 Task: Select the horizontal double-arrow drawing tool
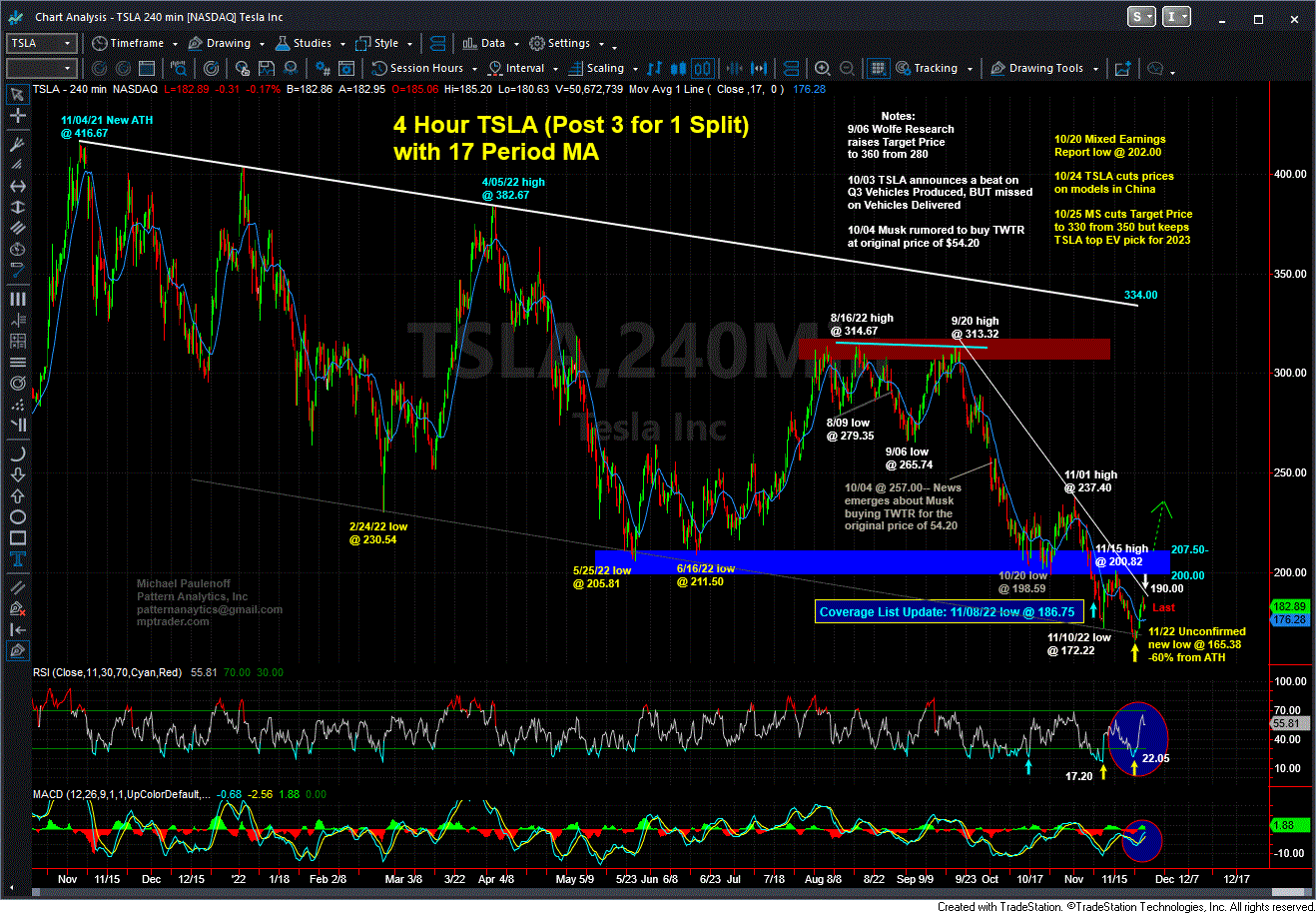pyautogui.click(x=17, y=187)
